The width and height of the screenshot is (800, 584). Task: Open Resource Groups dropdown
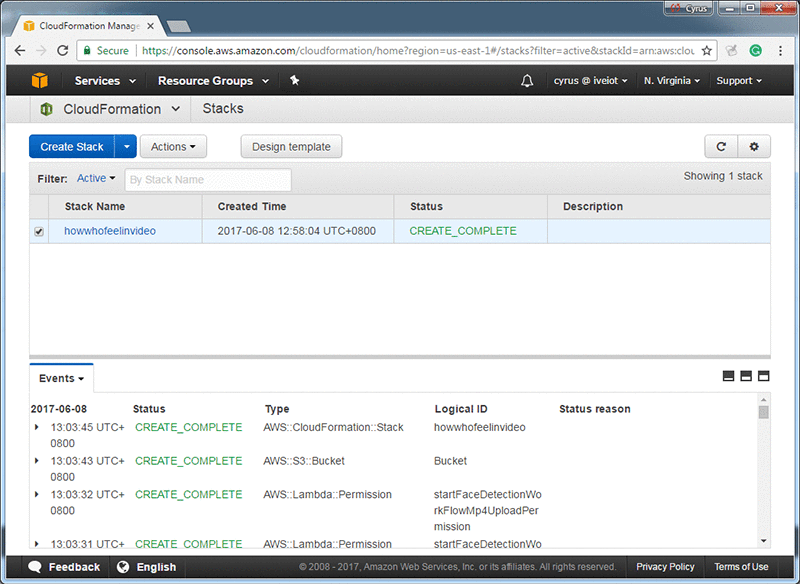click(x=213, y=81)
